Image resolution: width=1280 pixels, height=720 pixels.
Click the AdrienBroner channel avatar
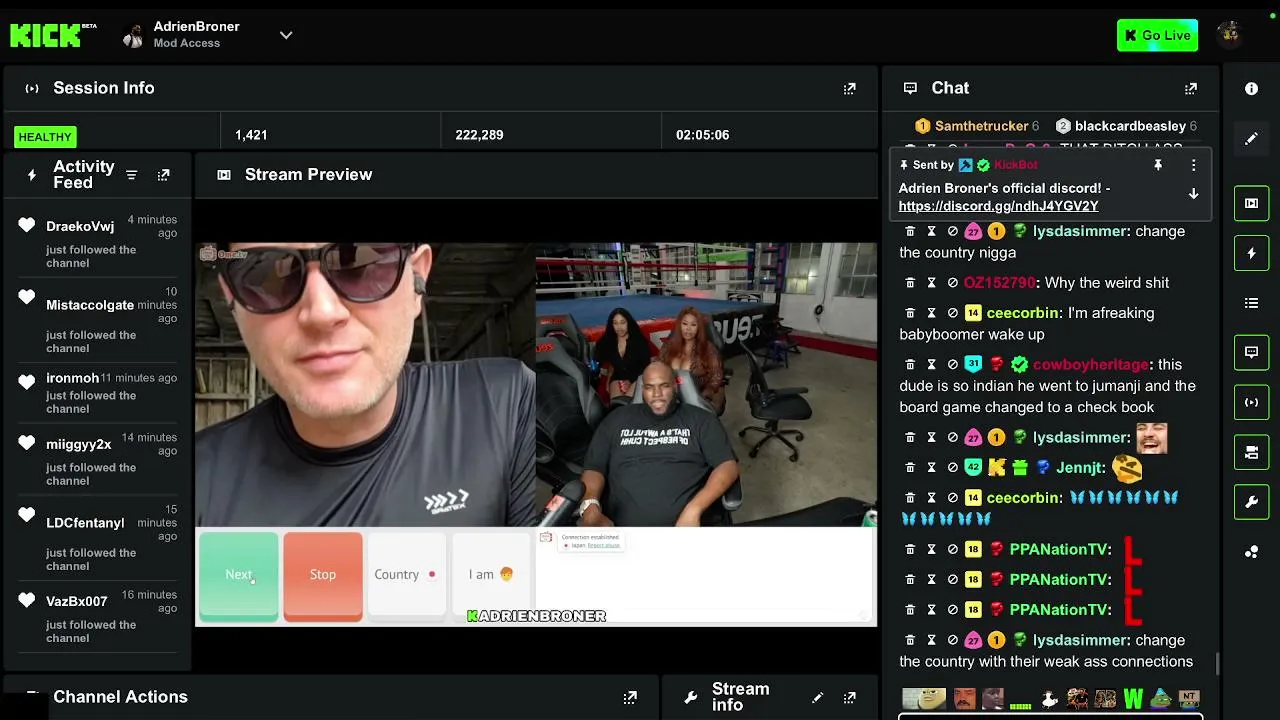[x=132, y=36]
